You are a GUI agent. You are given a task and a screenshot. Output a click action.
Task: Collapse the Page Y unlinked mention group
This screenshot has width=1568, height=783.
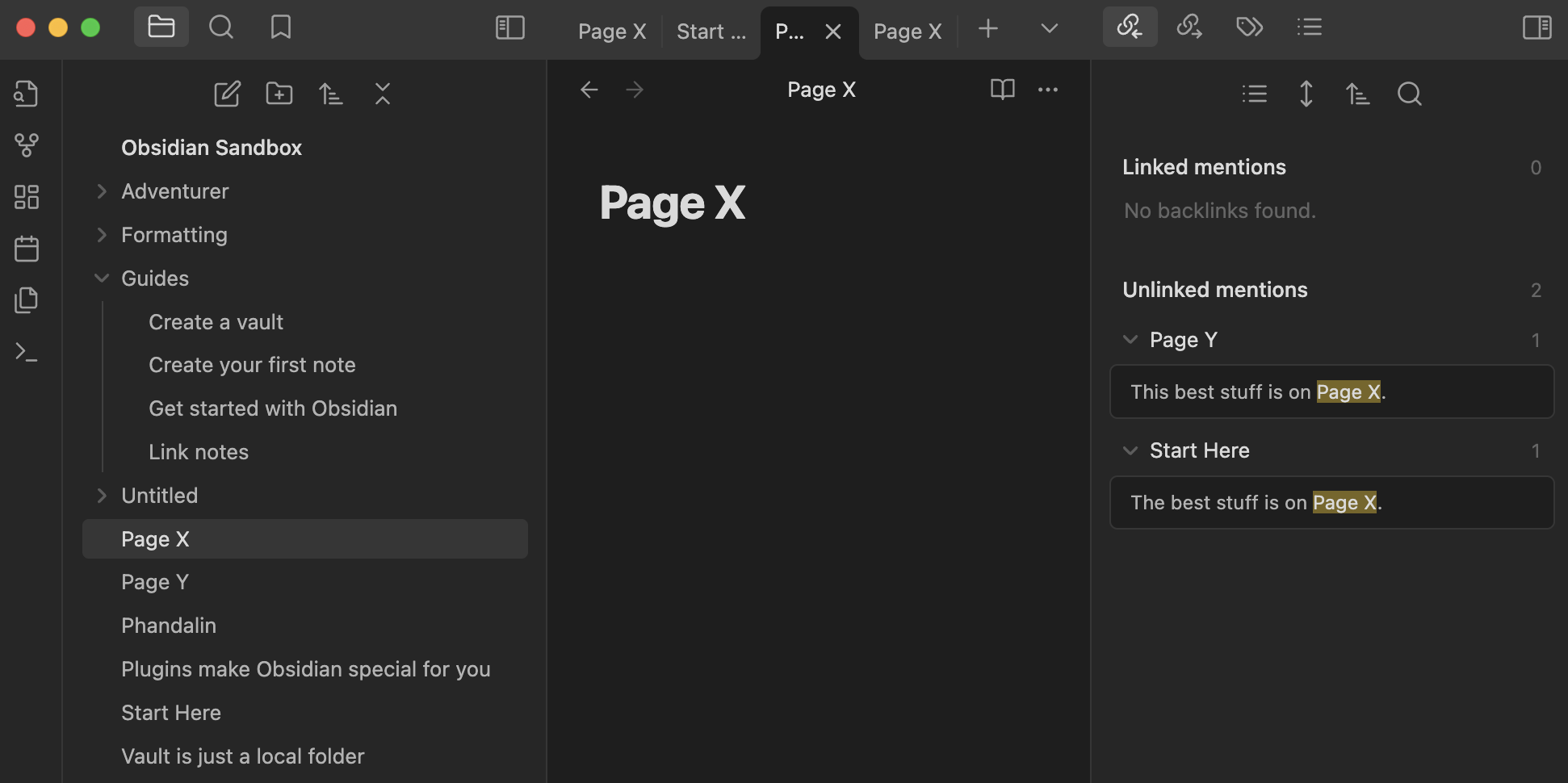(1130, 340)
